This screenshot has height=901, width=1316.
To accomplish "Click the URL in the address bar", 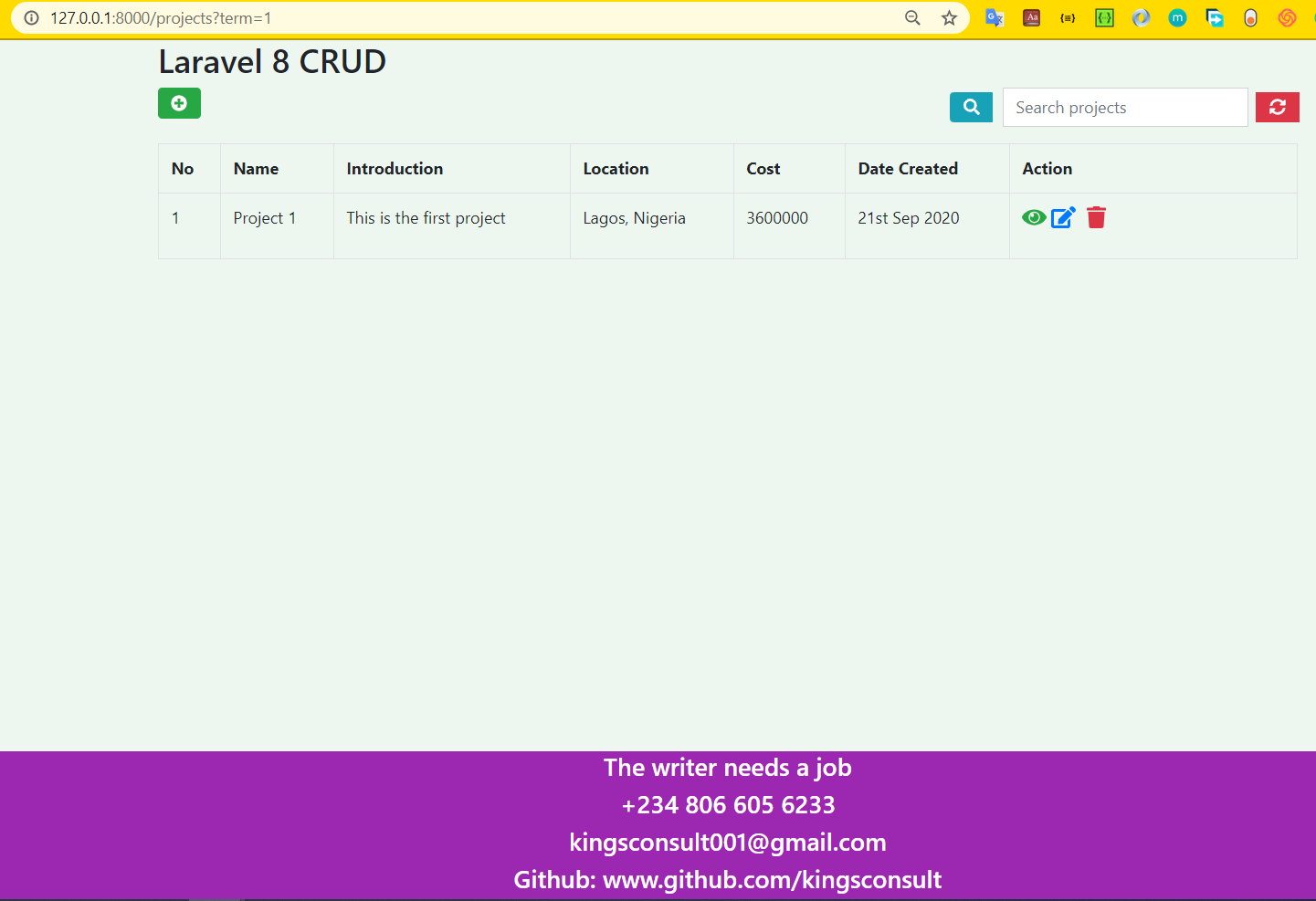I will 161,18.
